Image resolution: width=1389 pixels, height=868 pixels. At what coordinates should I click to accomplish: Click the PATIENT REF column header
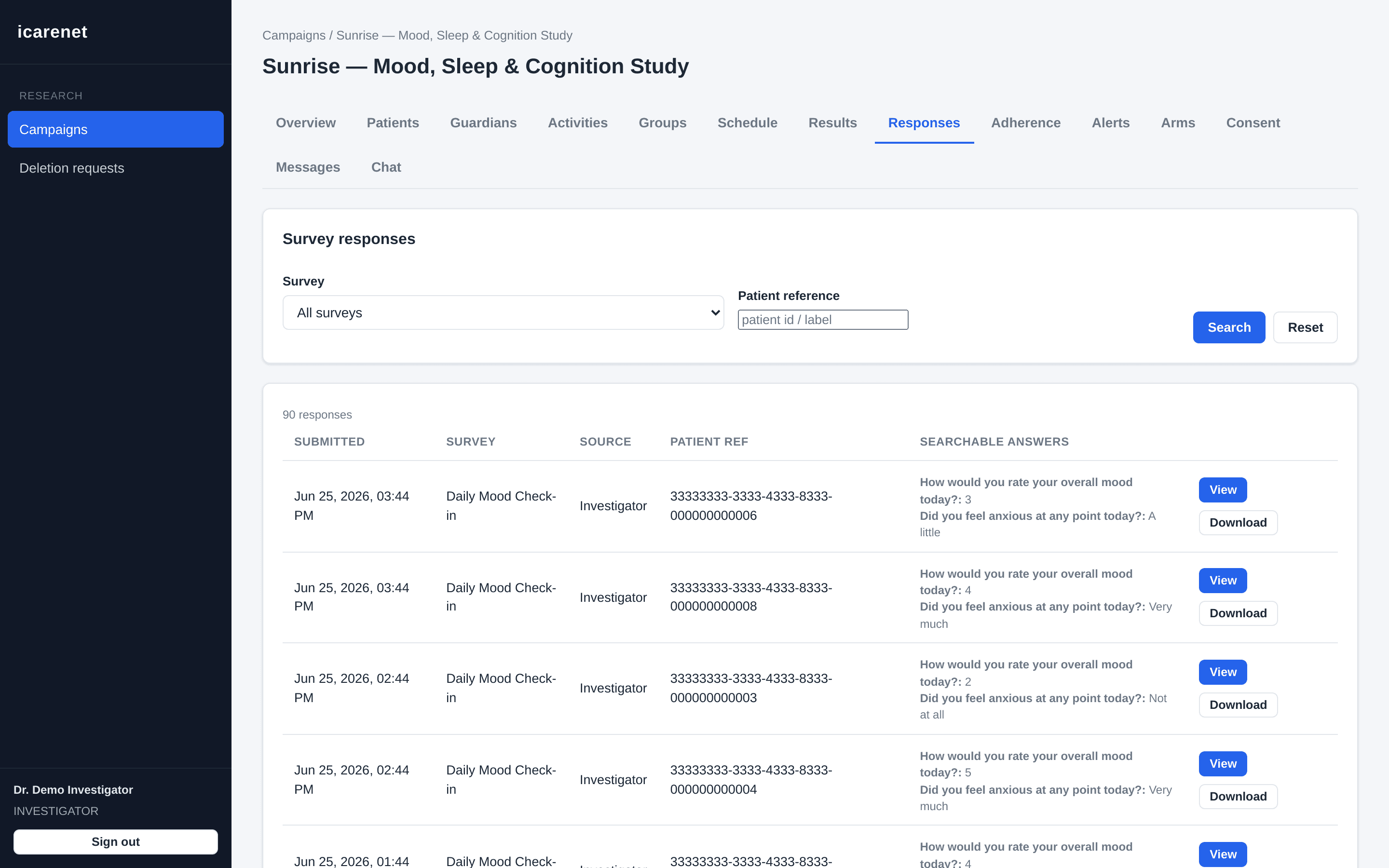(709, 441)
